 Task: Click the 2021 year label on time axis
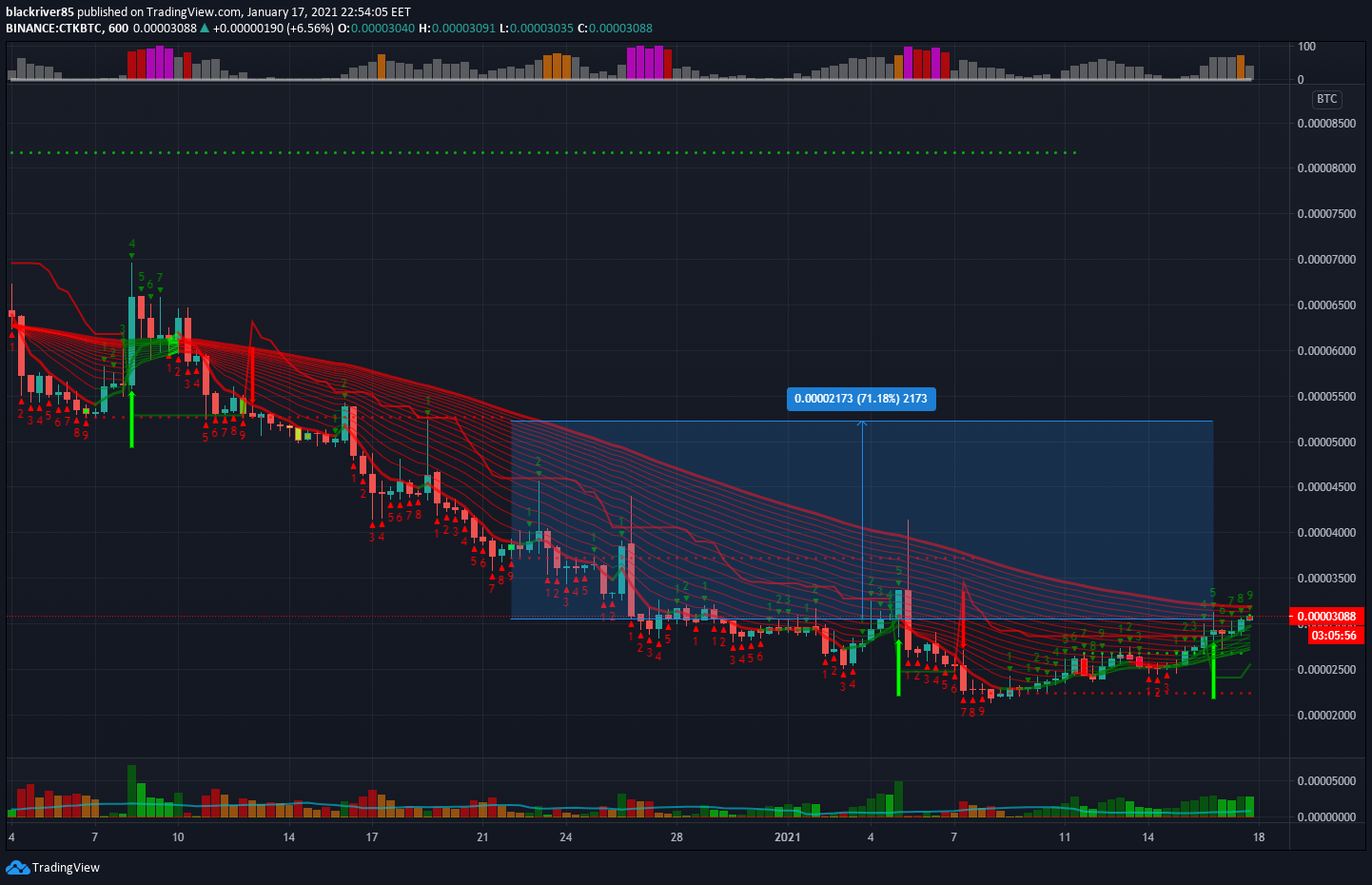[788, 837]
